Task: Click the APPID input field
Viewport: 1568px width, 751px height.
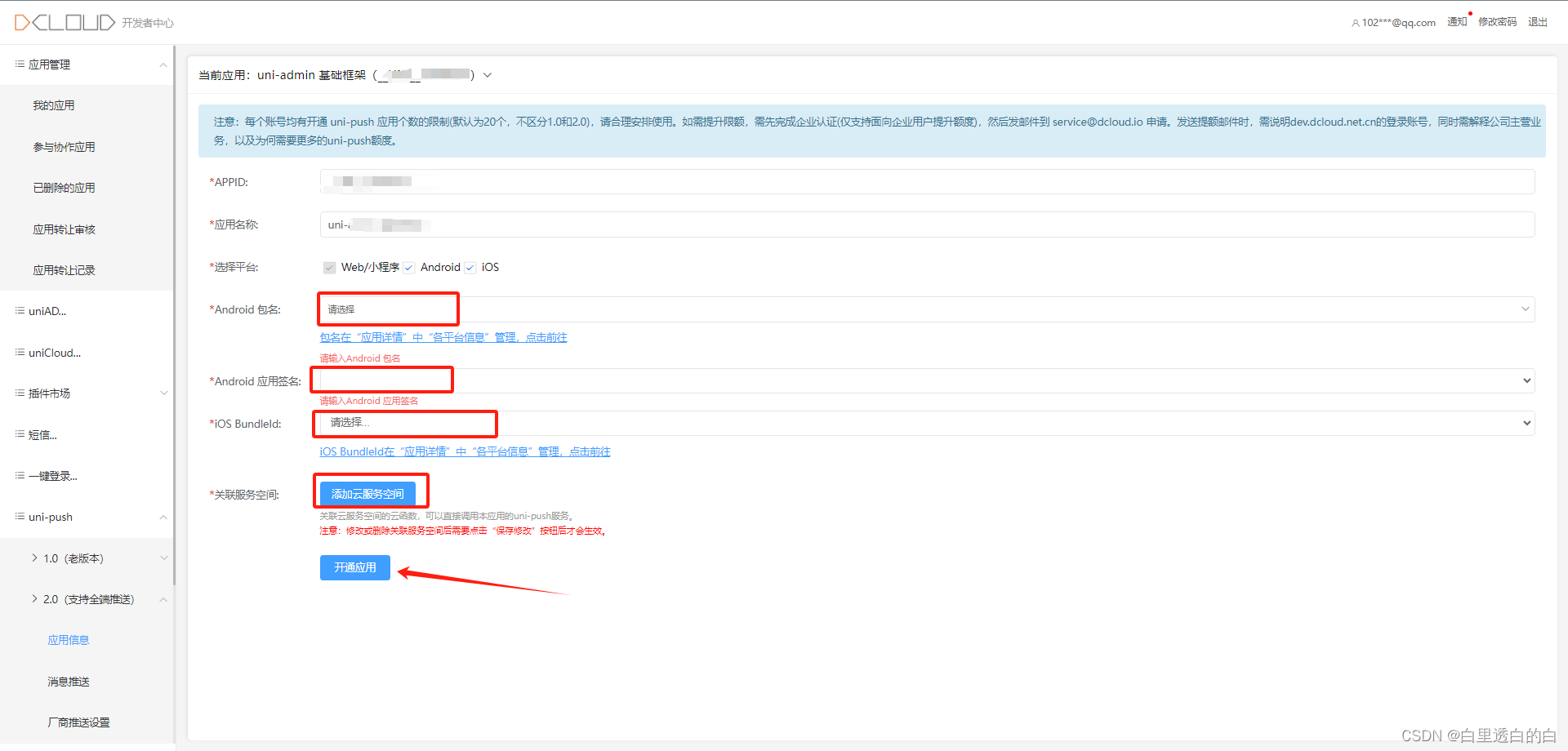Action: point(927,181)
